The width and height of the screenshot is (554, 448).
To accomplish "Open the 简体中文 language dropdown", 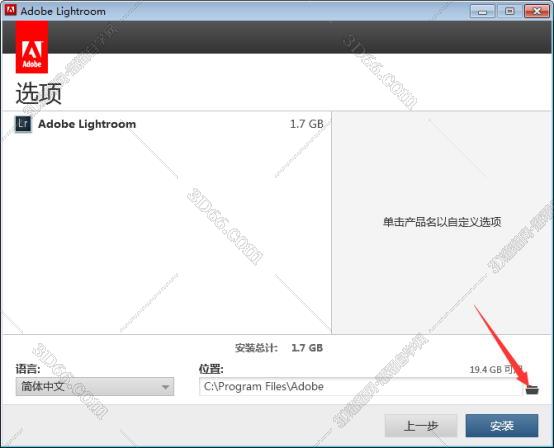I will click(x=95, y=387).
